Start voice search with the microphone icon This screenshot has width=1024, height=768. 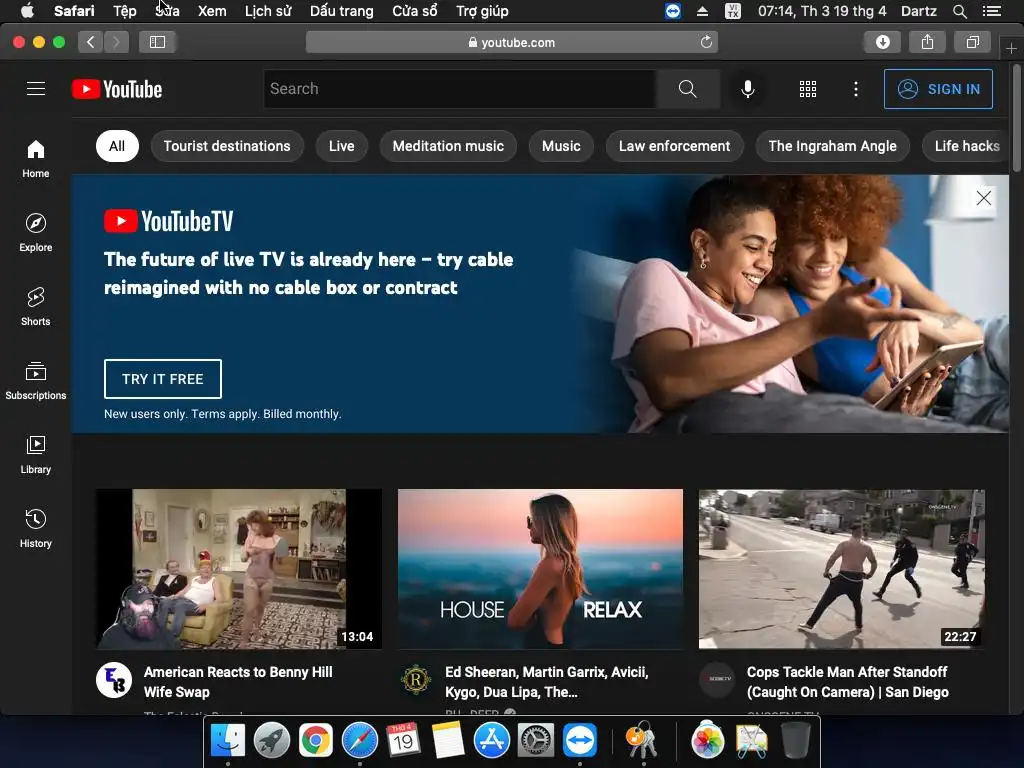[748, 89]
